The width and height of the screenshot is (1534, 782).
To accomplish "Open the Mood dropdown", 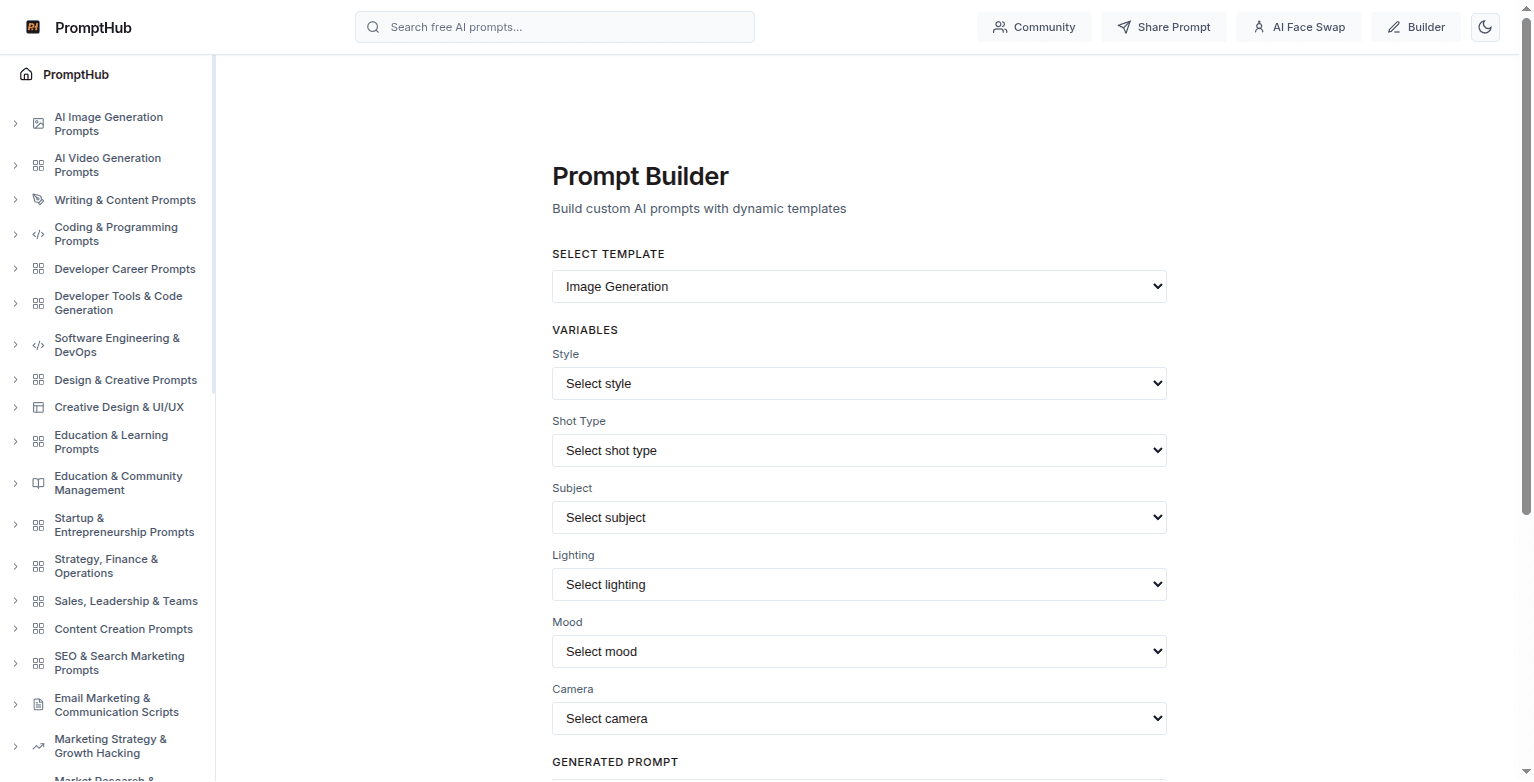I will click(859, 652).
